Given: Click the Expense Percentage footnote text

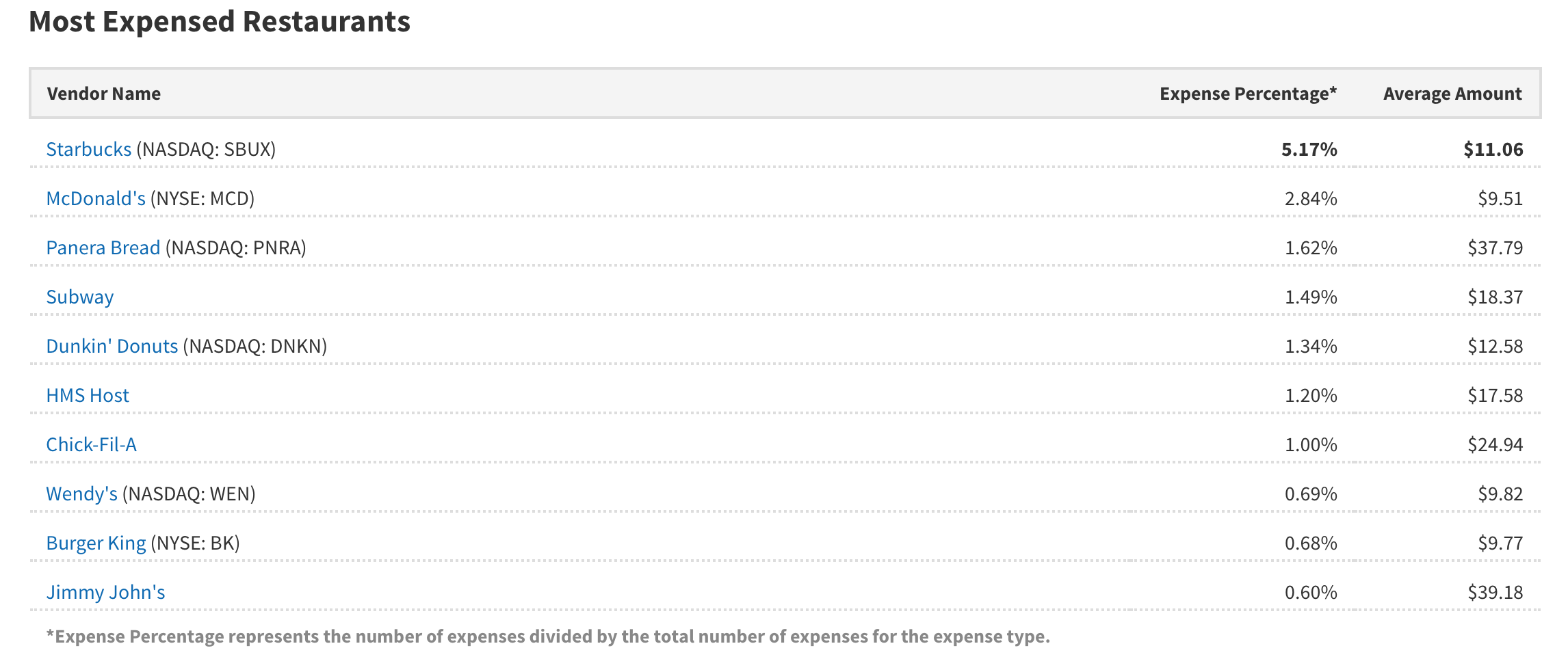Looking at the screenshot, I should click(x=548, y=636).
